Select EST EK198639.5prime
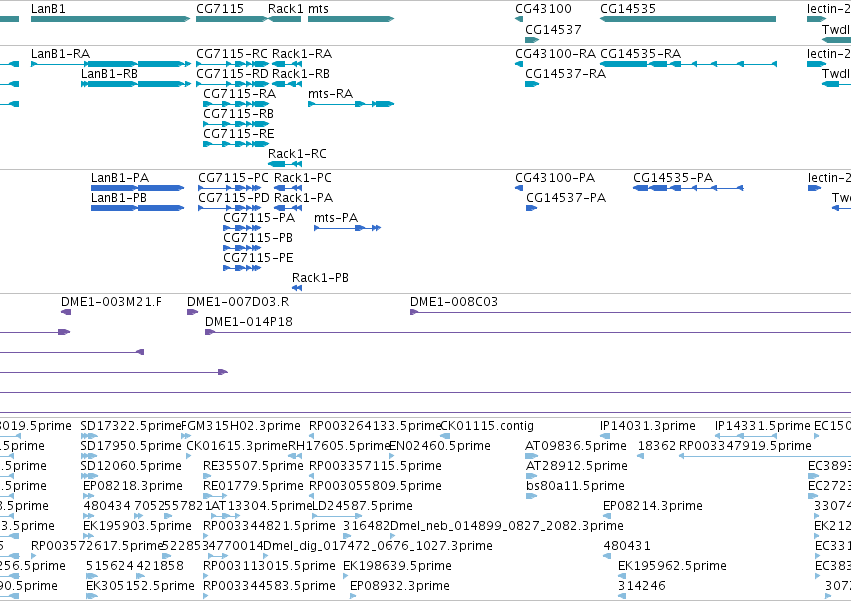This screenshot has width=851, height=601. click(347, 577)
